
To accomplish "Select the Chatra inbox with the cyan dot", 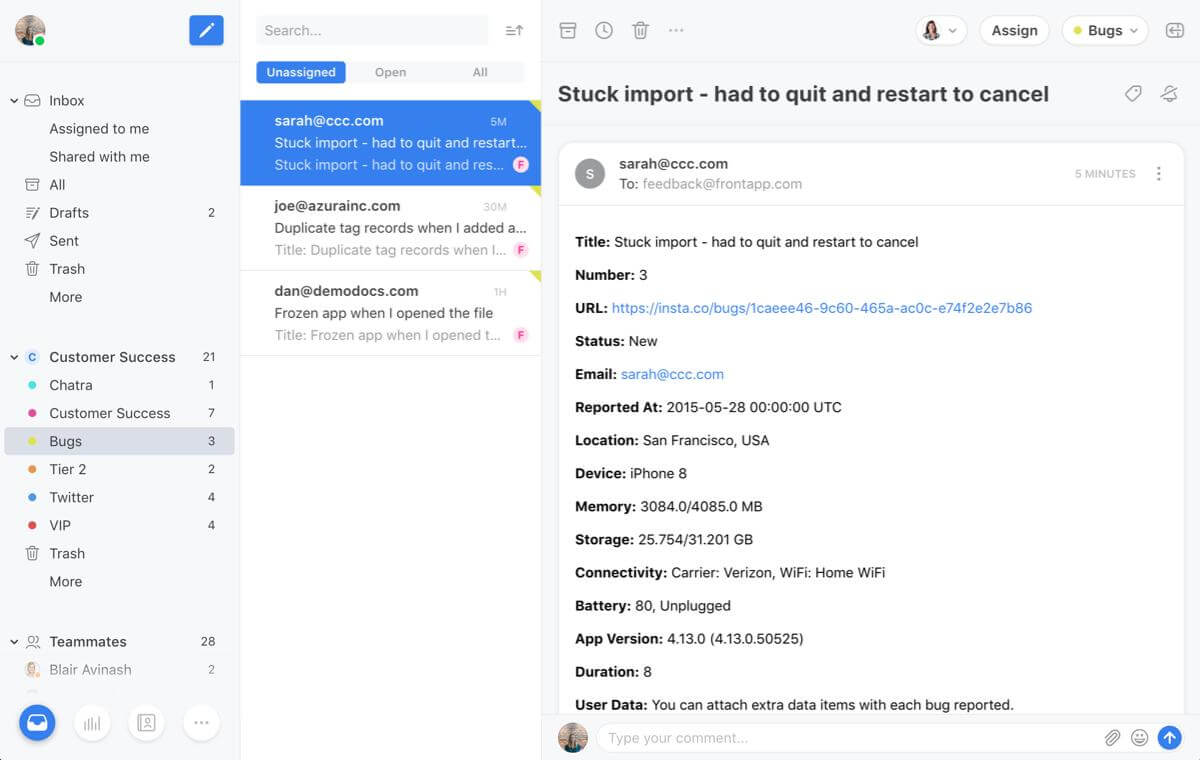I will point(120,385).
